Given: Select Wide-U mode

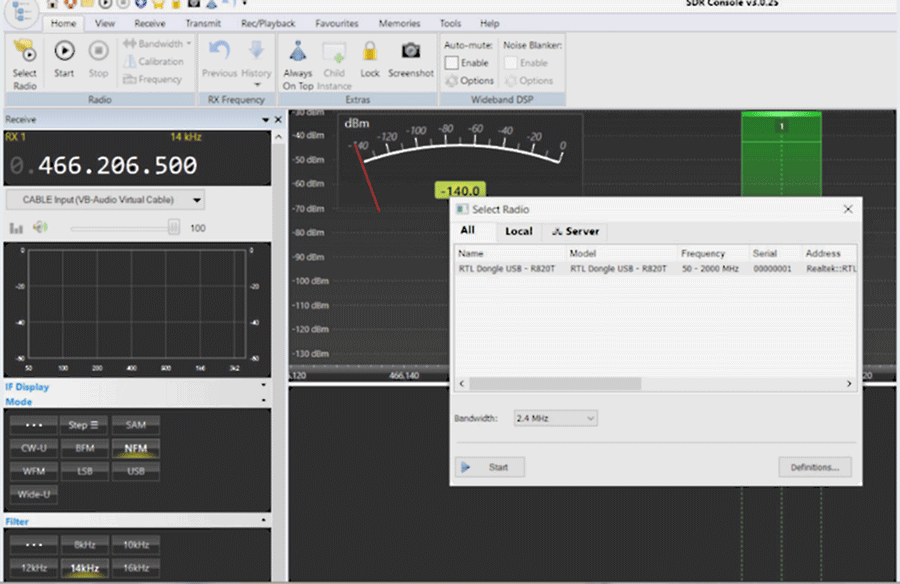Looking at the screenshot, I should click(x=34, y=494).
